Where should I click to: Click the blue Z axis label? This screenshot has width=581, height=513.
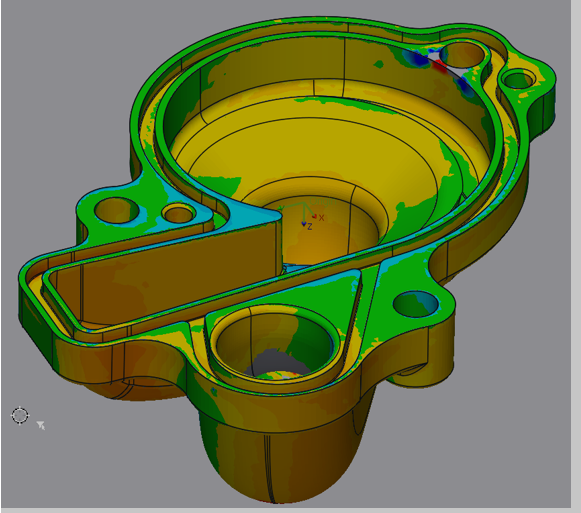point(310,226)
